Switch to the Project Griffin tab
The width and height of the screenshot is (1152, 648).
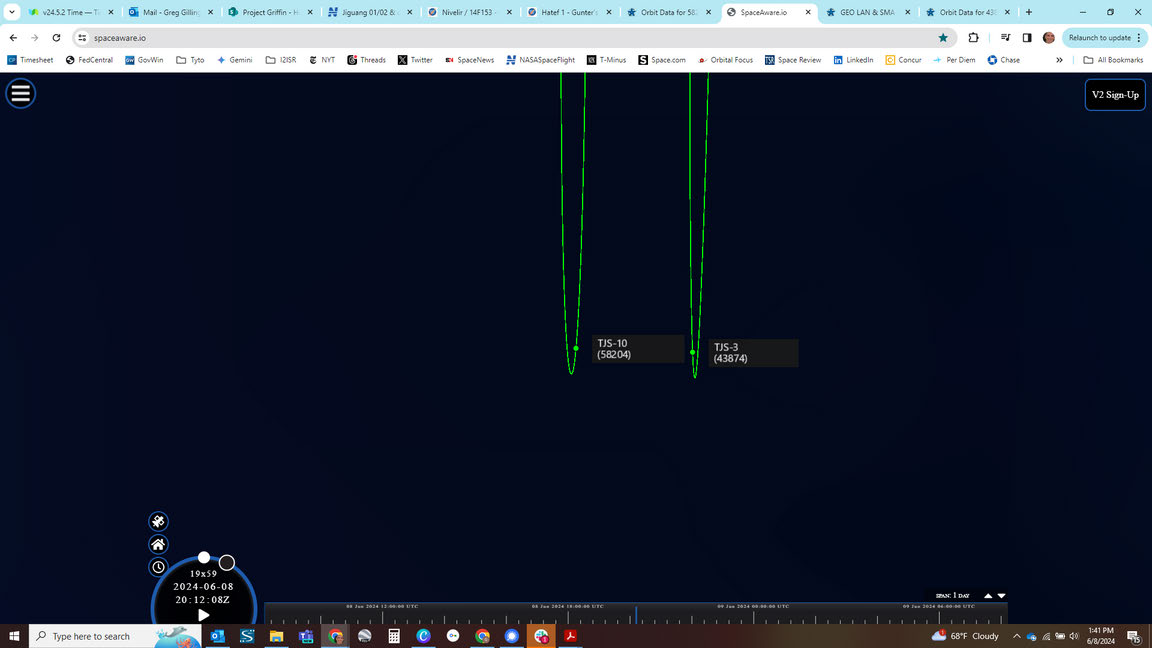coord(270,12)
